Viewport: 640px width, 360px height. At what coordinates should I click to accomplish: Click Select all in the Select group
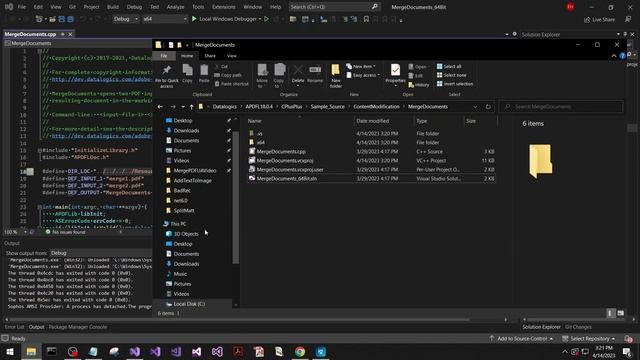click(x=449, y=66)
